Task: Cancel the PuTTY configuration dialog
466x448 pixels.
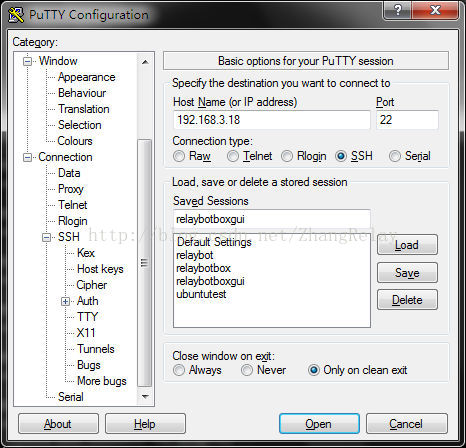Action: point(407,424)
